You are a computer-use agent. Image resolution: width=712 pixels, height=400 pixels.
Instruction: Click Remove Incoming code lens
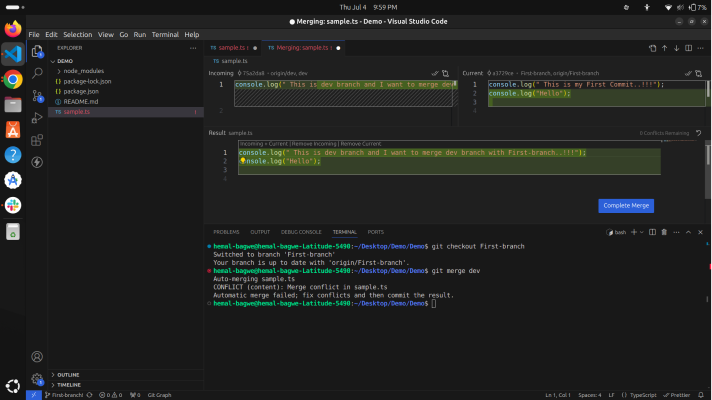[x=314, y=144]
